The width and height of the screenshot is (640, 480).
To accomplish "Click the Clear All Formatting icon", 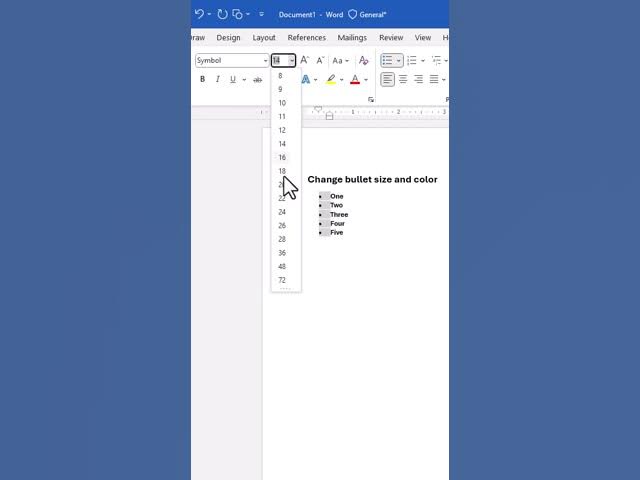I will pyautogui.click(x=363, y=60).
